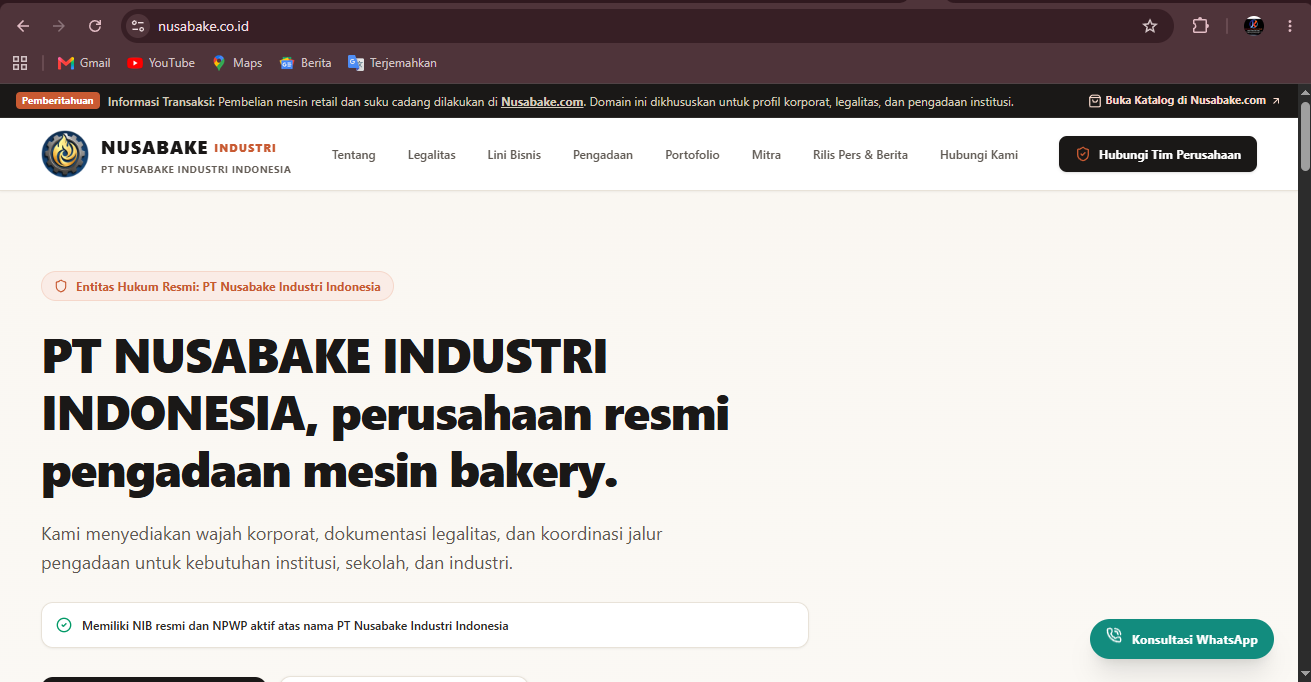Open the Gmail bookmark
This screenshot has height=682, width=1311.
point(84,63)
